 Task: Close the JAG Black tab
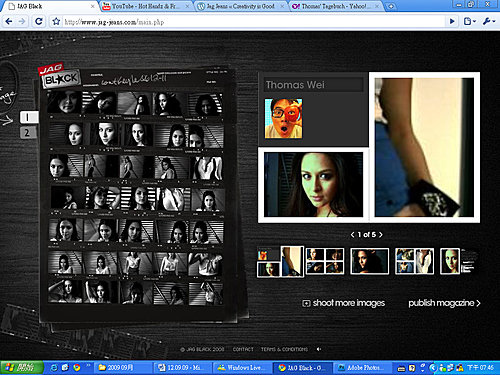[x=92, y=6]
